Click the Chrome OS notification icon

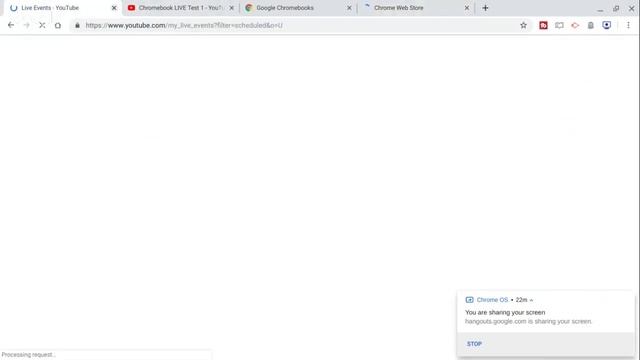click(x=469, y=300)
